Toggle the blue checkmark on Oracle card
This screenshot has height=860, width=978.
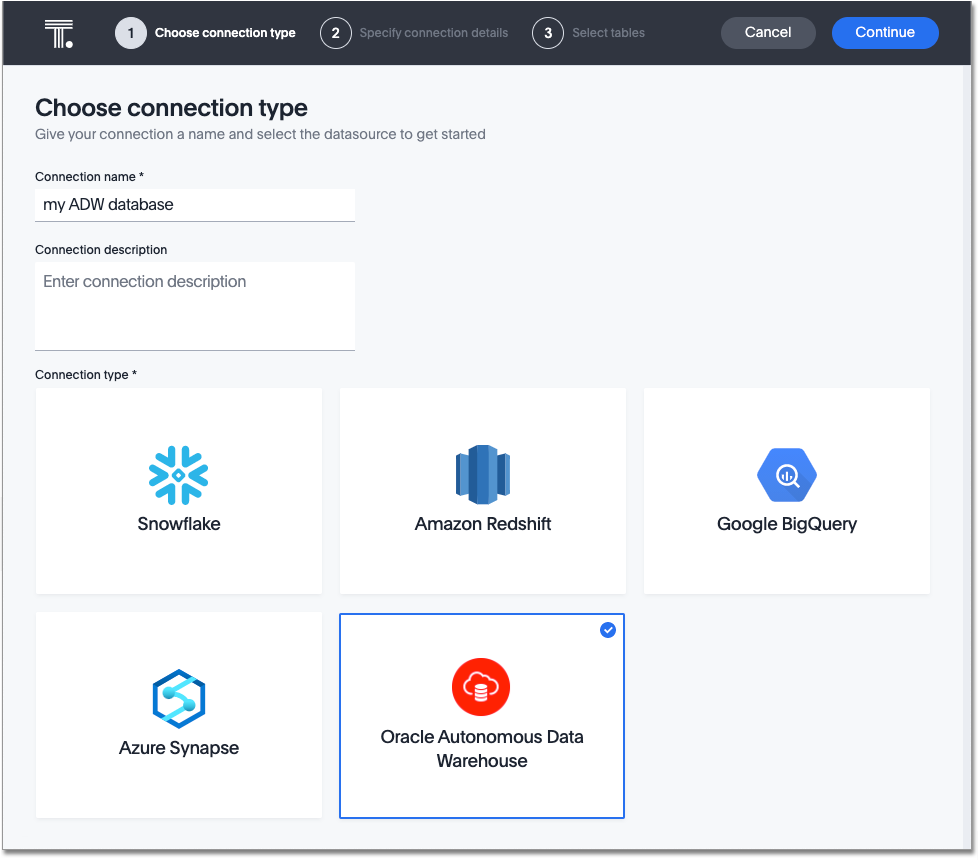click(x=608, y=630)
